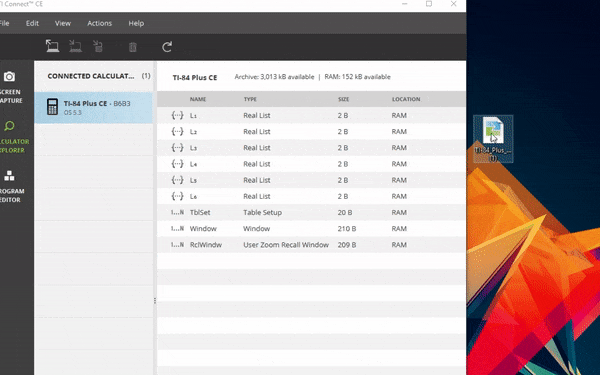
Task: Select the L2 name cell
Action: click(x=193, y=131)
